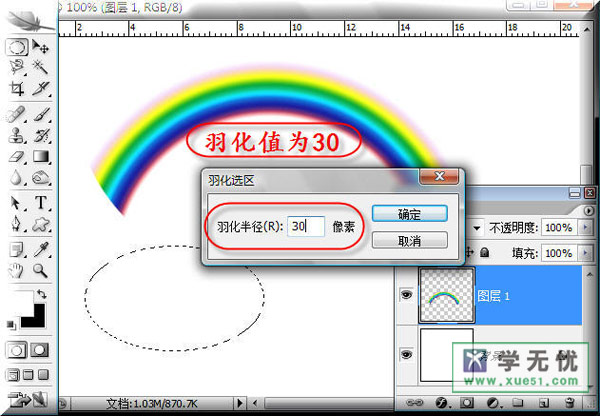The width and height of the screenshot is (600, 416).
Task: Select the Magic Wand tool
Action: (x=40, y=67)
